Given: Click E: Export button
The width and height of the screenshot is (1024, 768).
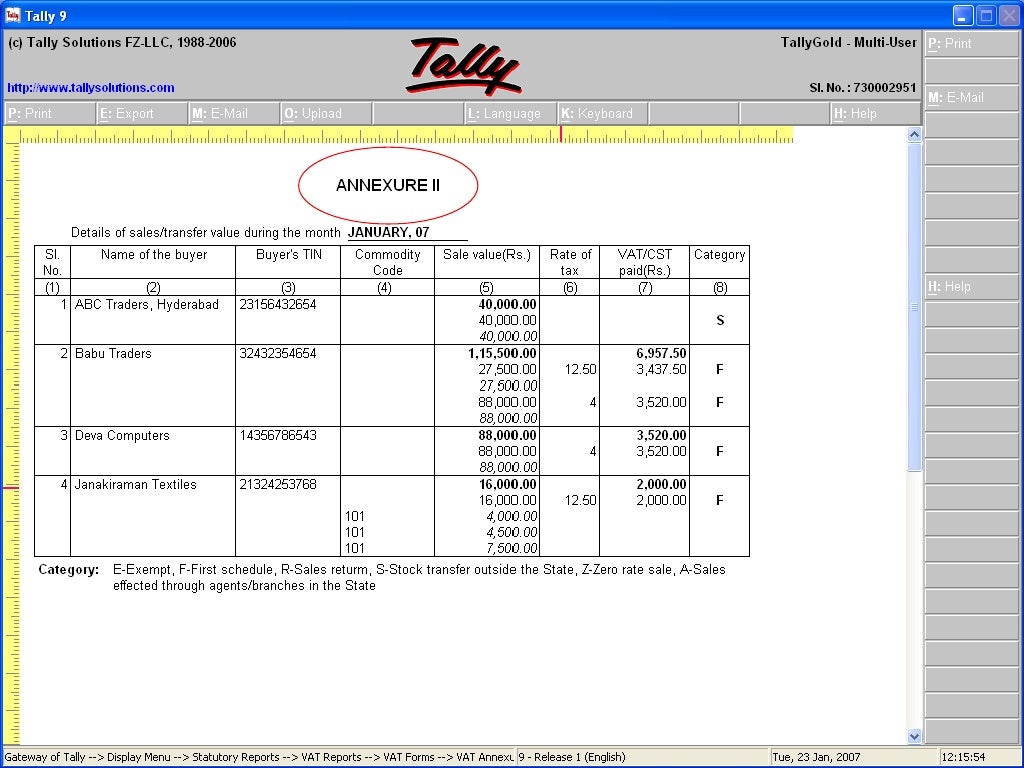Looking at the screenshot, I should 142,114.
